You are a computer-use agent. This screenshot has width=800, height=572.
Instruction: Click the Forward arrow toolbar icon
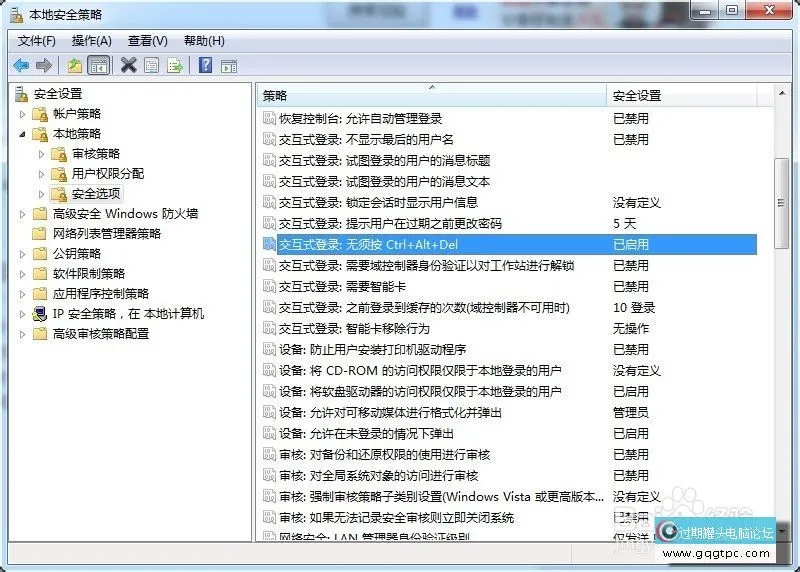[x=44, y=65]
